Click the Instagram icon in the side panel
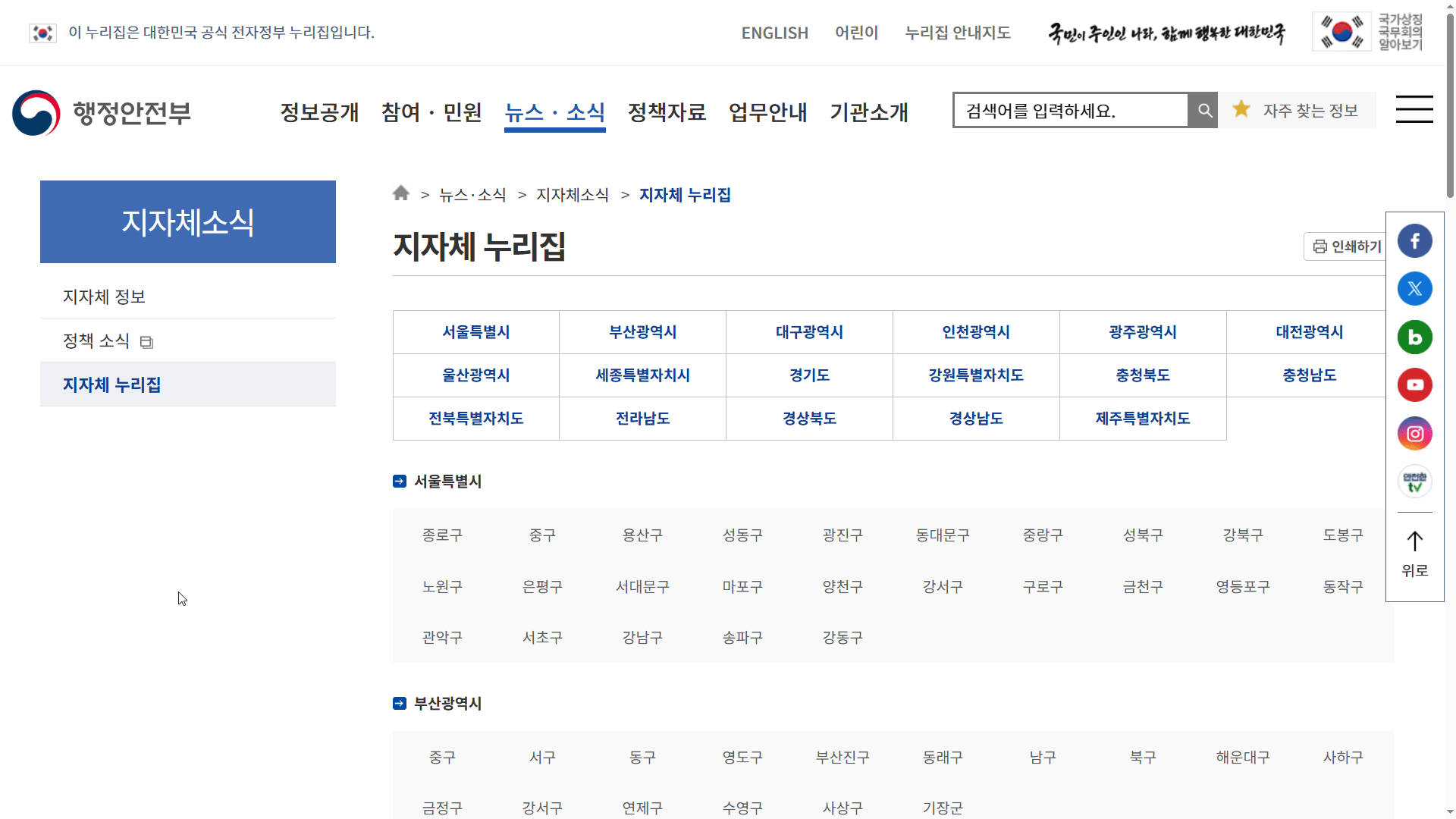Viewport: 1456px width, 819px height. click(x=1414, y=433)
